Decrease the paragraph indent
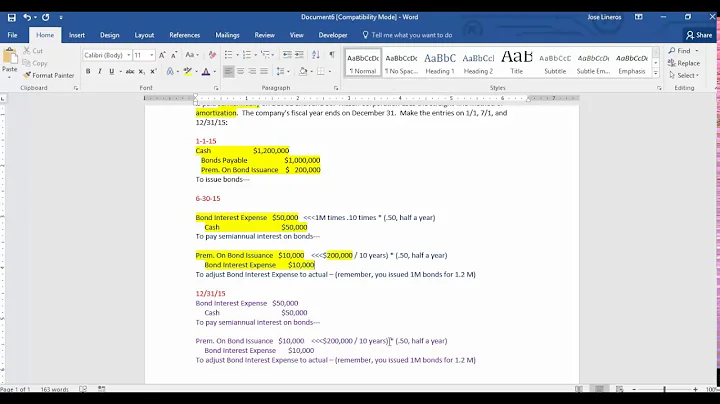This screenshot has width=720, height=404. [x=287, y=55]
